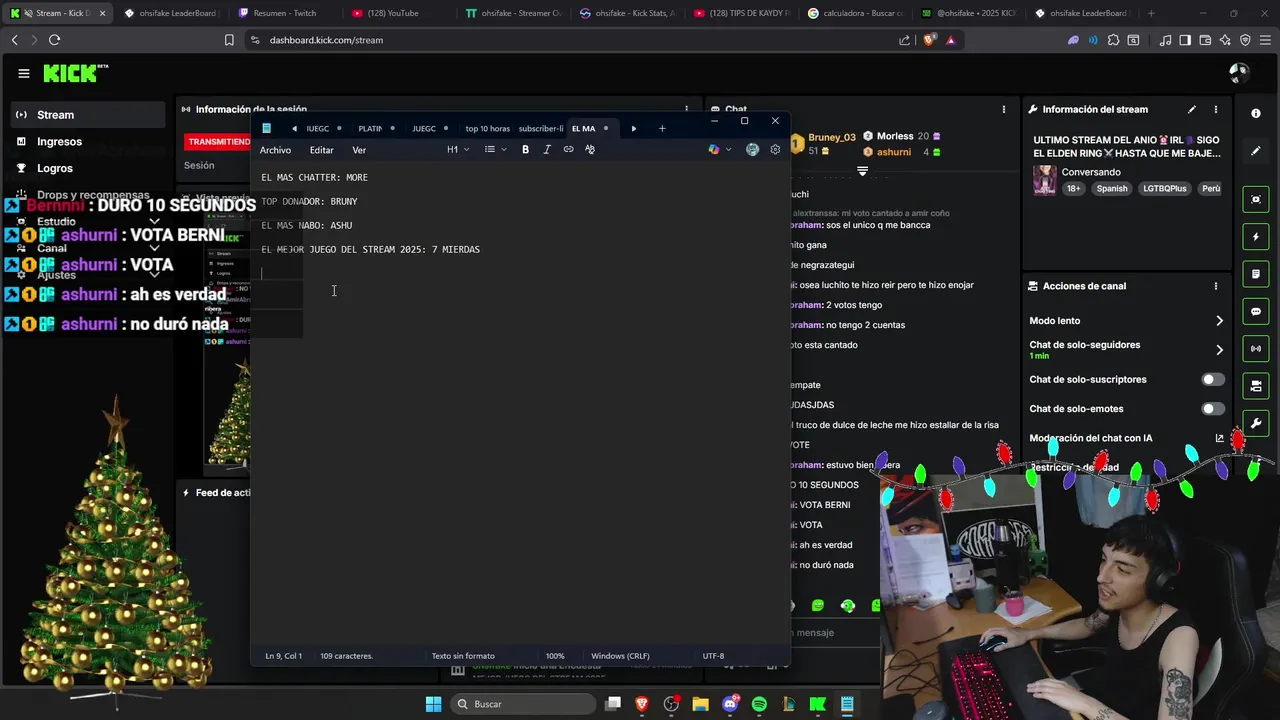1280x720 pixels.
Task: Click the wrench icon in right sidebar
Action: point(1256,423)
